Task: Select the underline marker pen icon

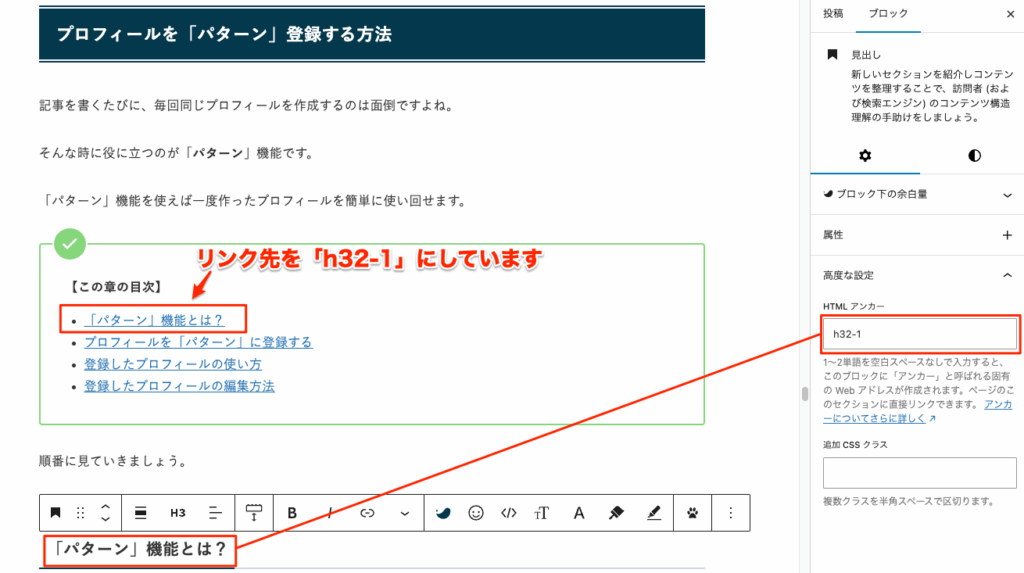Action: pos(654,513)
